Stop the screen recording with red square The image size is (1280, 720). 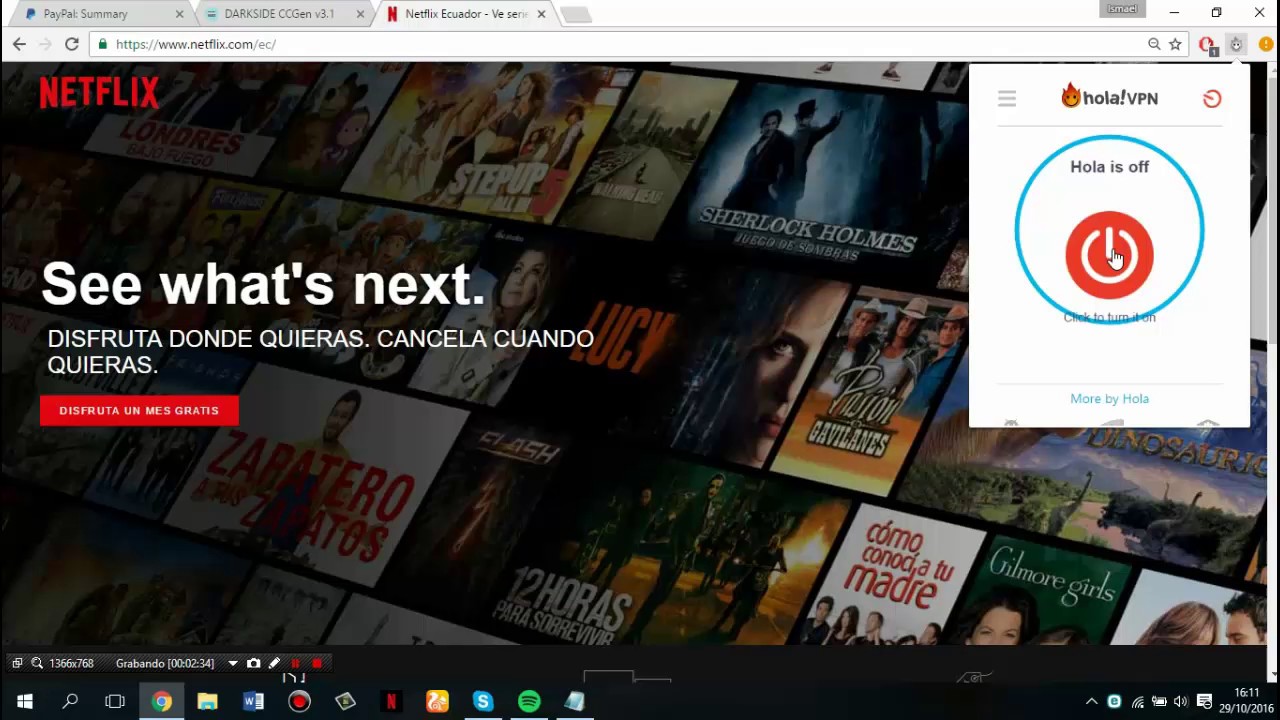[316, 663]
